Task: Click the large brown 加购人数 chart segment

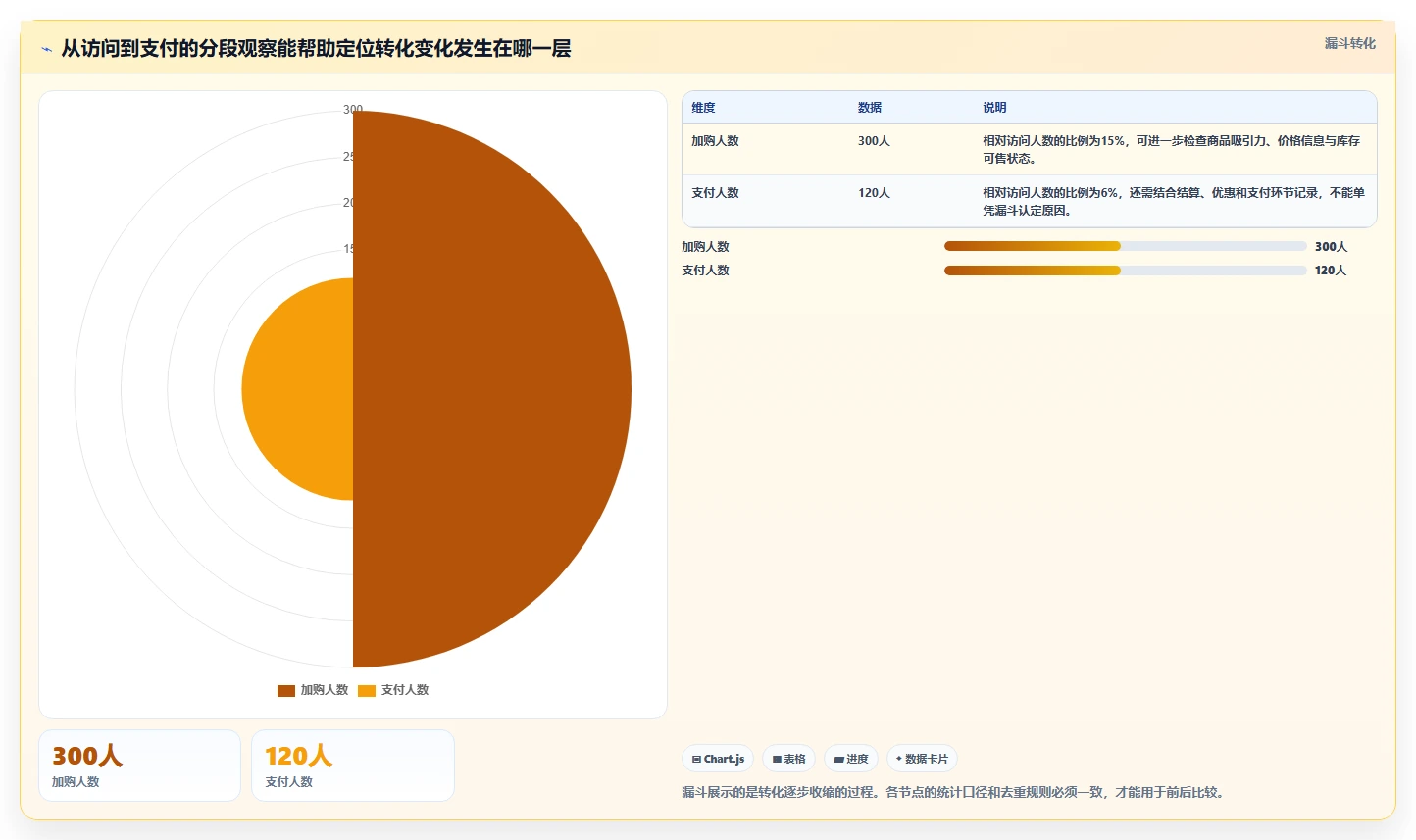Action: (x=490, y=389)
